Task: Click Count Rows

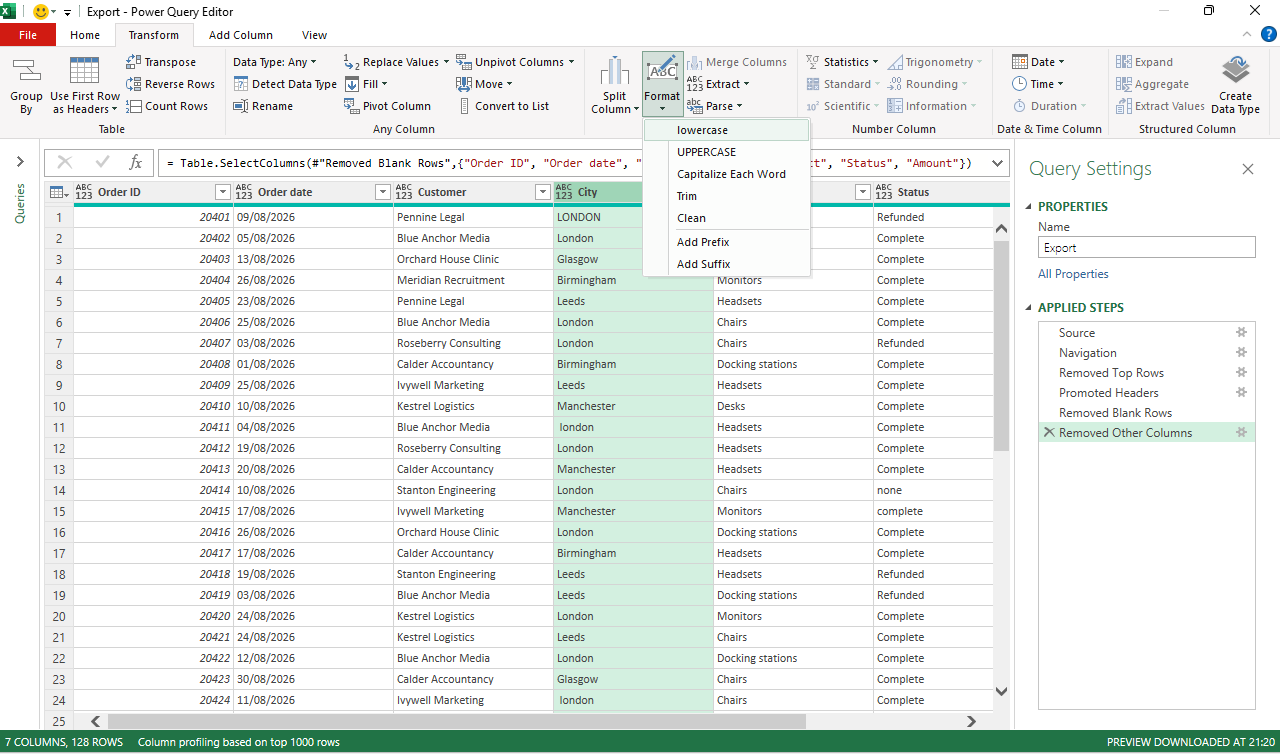Action: click(167, 106)
